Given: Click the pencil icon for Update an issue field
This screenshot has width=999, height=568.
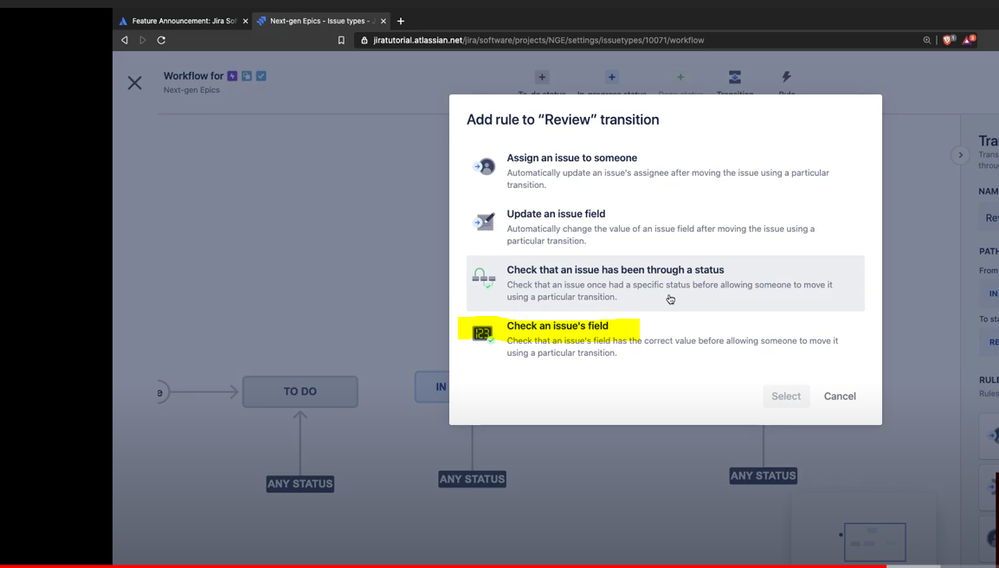Looking at the screenshot, I should pos(484,222).
